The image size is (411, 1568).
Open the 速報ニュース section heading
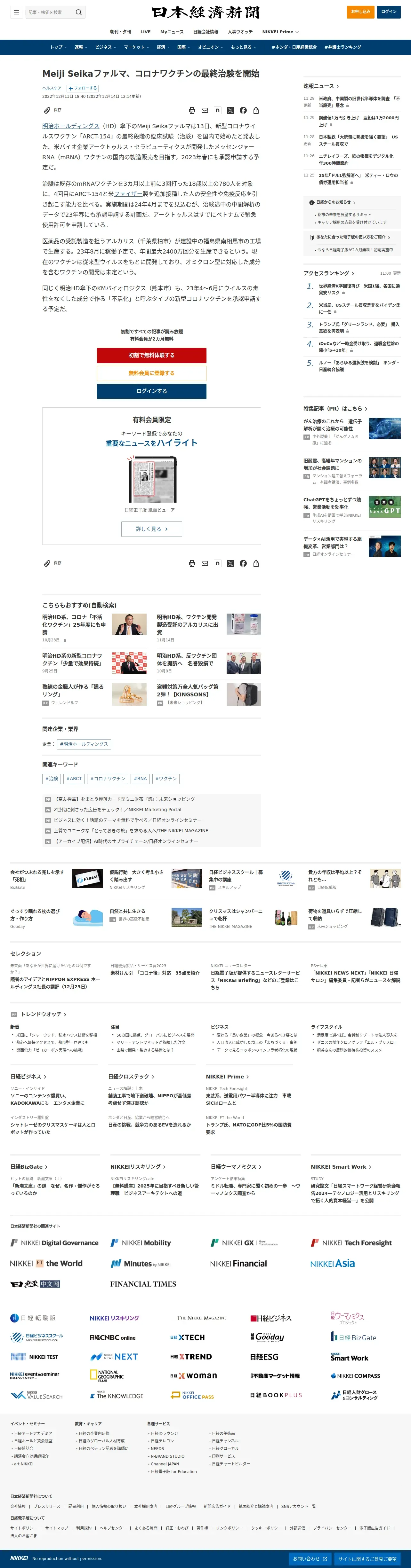point(321,86)
